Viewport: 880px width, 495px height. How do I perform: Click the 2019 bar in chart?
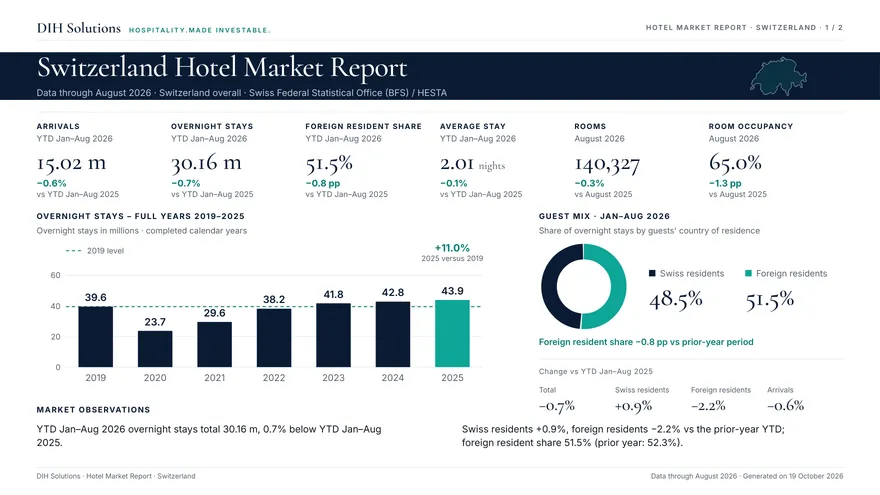click(x=95, y=337)
